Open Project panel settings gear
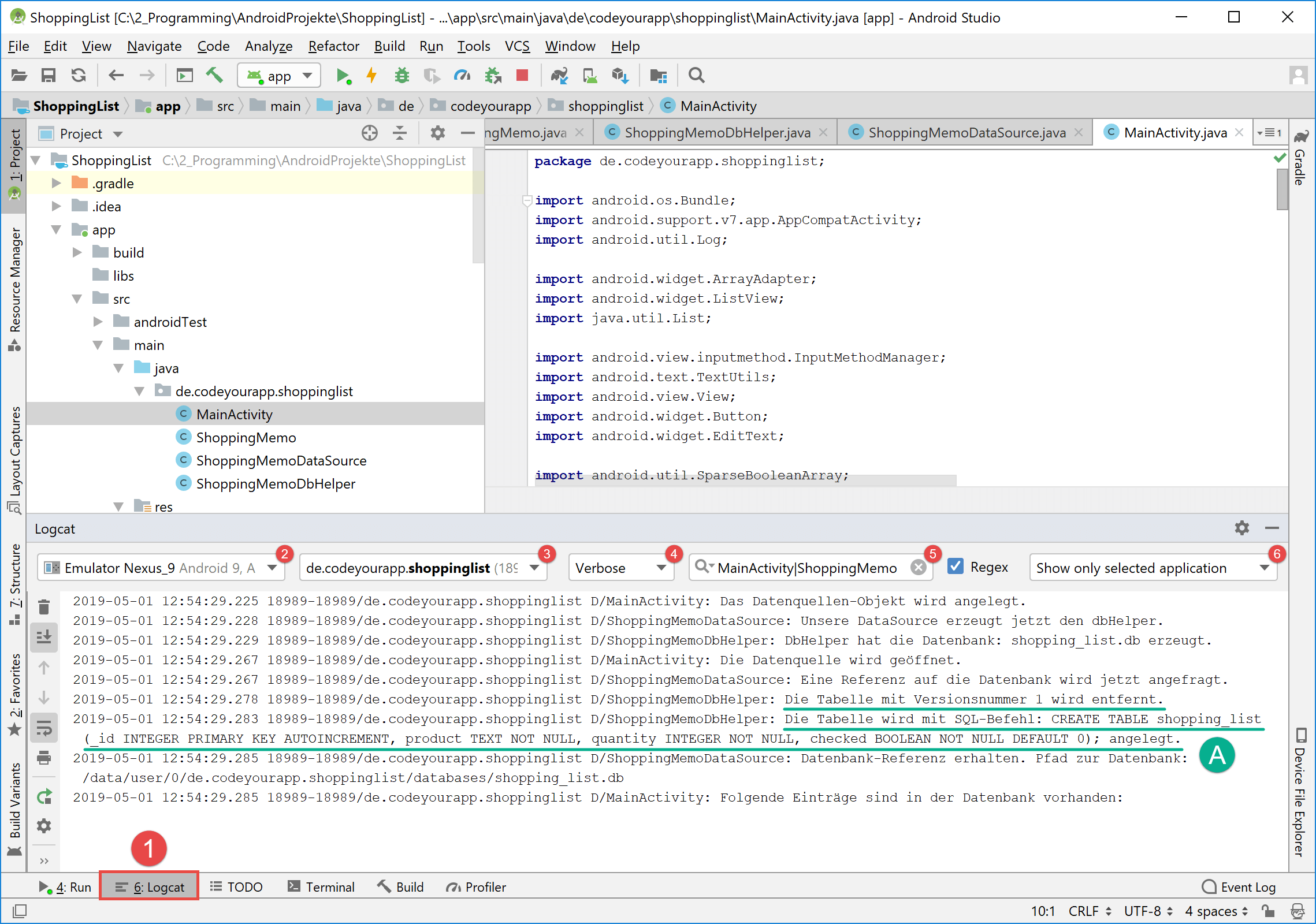Viewport: 1316px width, 924px height. [x=438, y=133]
